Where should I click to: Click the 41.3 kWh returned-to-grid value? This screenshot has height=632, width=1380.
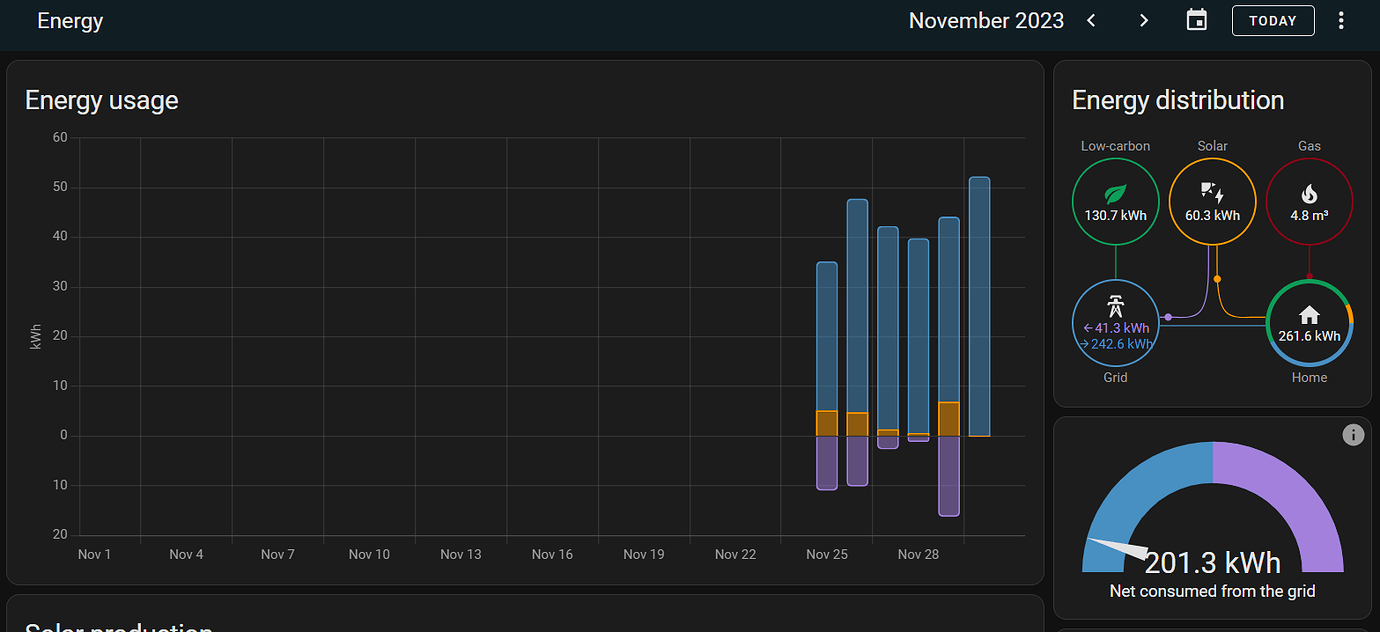pos(1116,328)
